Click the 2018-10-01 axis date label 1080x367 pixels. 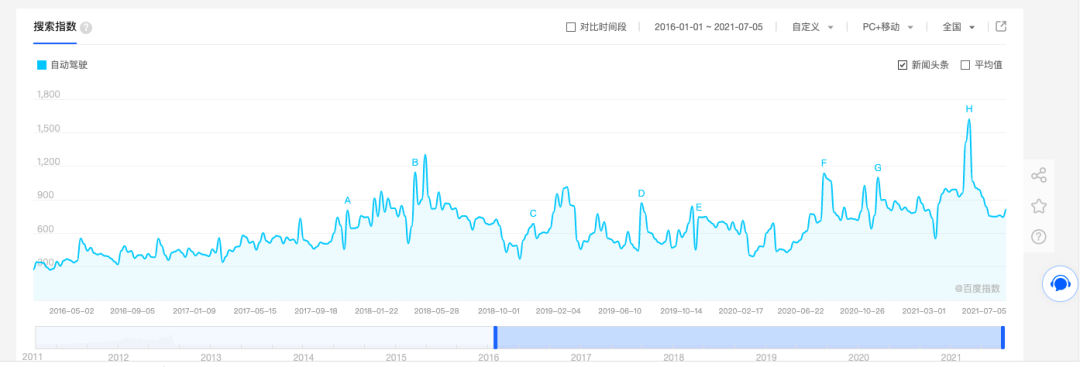click(499, 311)
